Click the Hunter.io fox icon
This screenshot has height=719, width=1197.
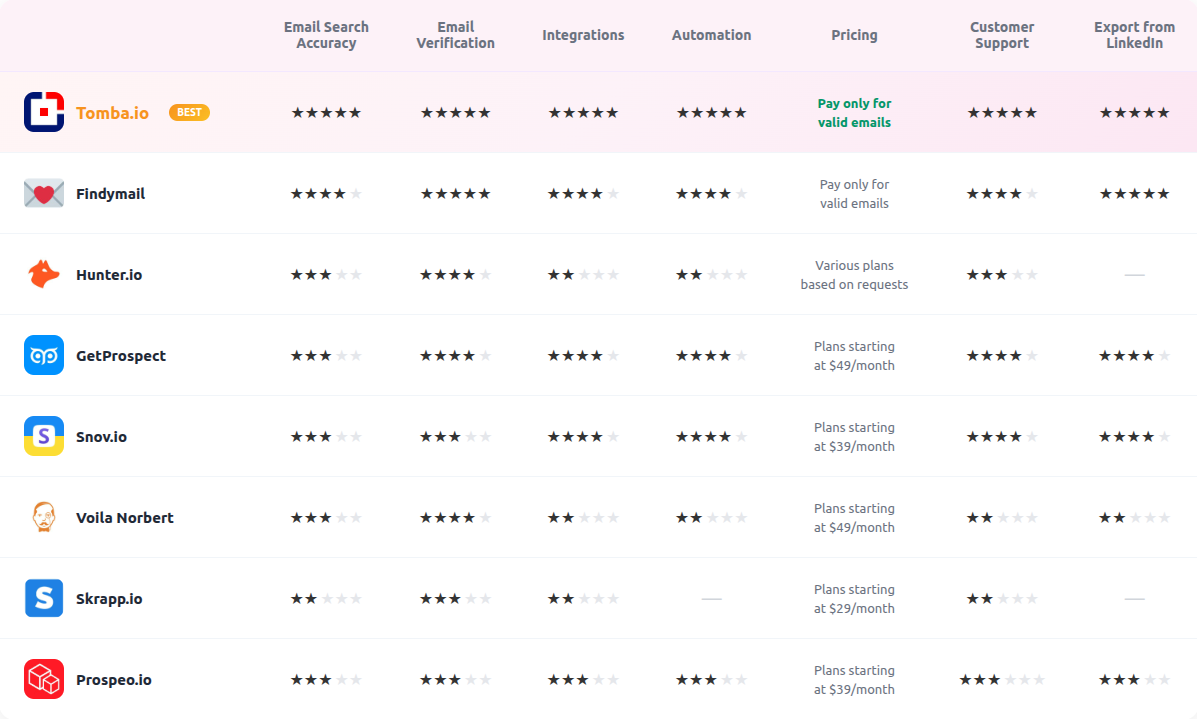click(44, 274)
